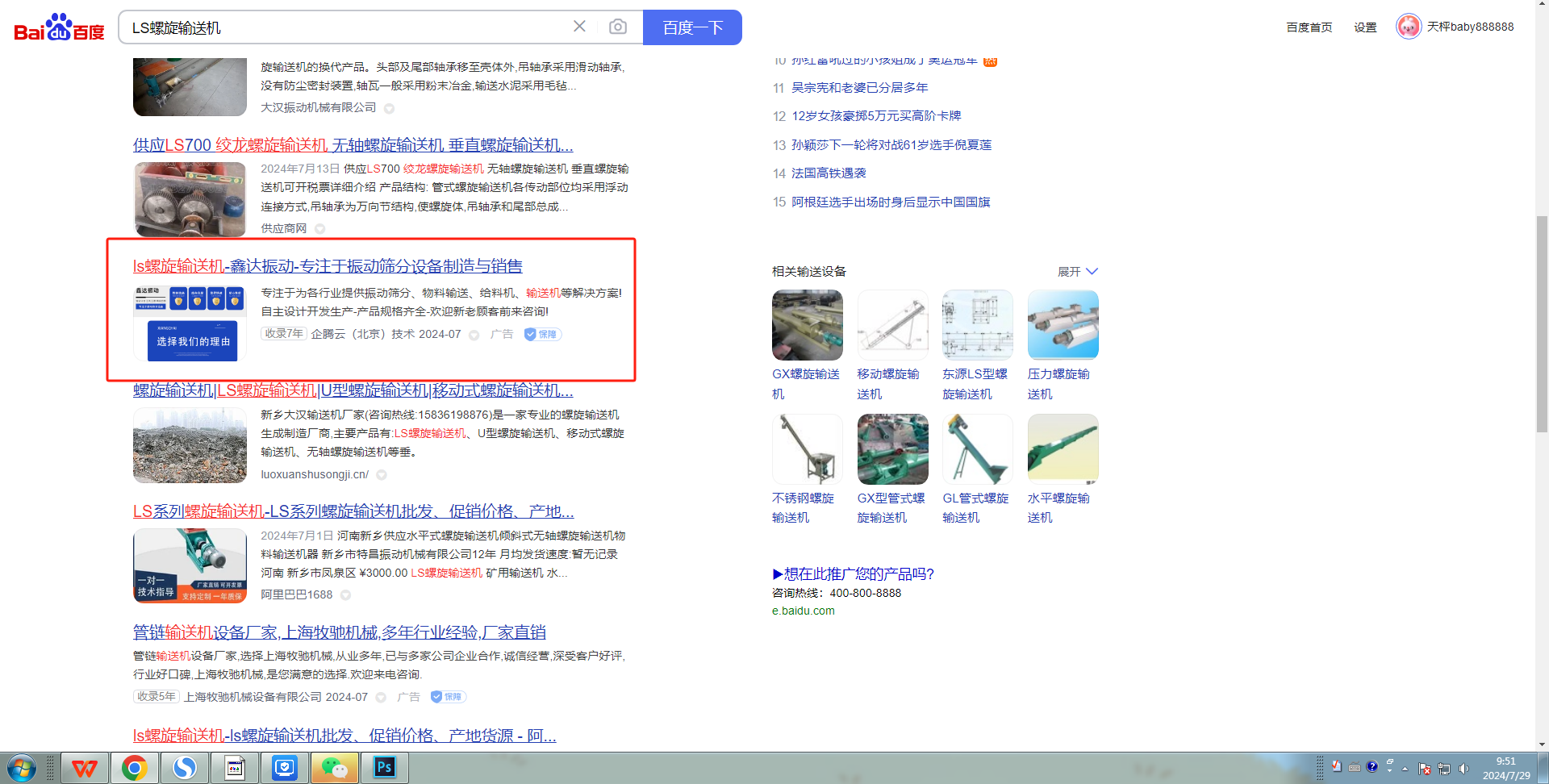Open the 水平螺旋输送机 related thumbnail
Screen dimensions: 1549x784
tap(1063, 449)
